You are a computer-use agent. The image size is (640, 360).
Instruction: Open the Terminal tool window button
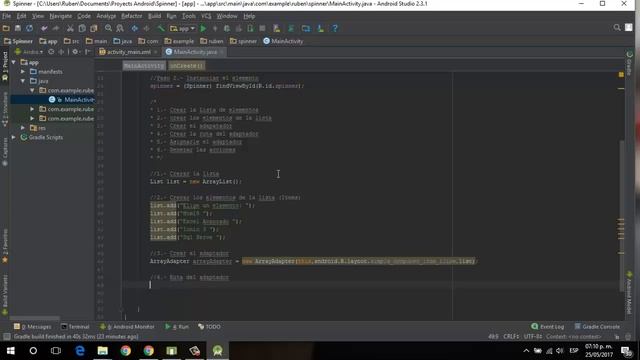[x=75, y=327]
